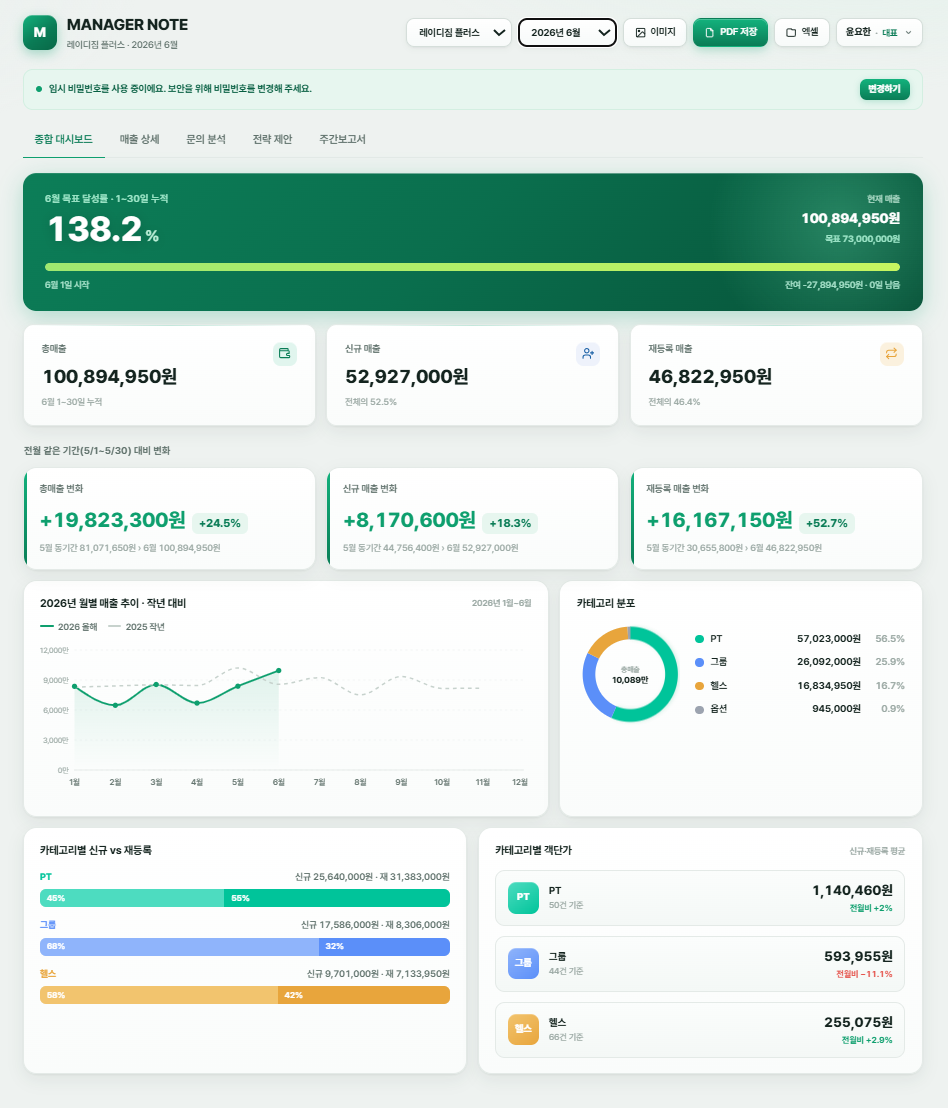Click the repeat icon on 재등록 매출 card

coord(891,353)
